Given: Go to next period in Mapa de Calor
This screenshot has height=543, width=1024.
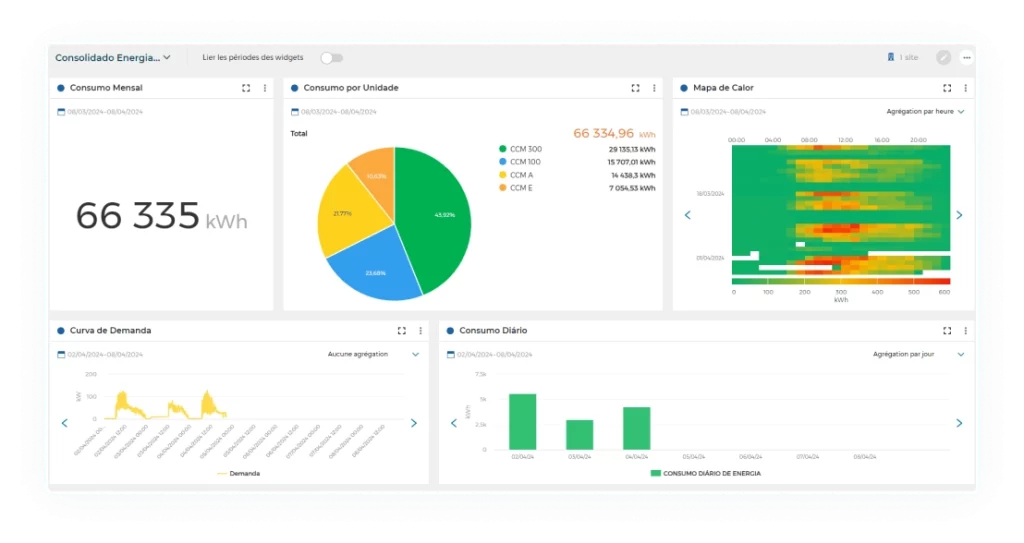Looking at the screenshot, I should click(959, 215).
